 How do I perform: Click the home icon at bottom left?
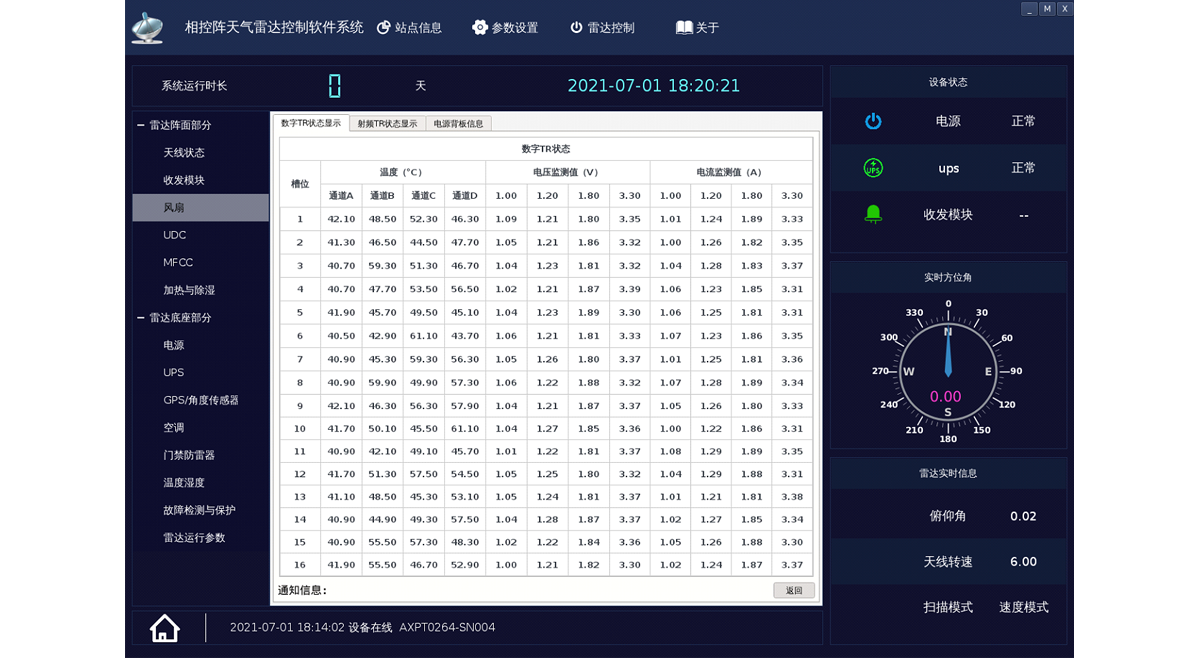click(165, 628)
